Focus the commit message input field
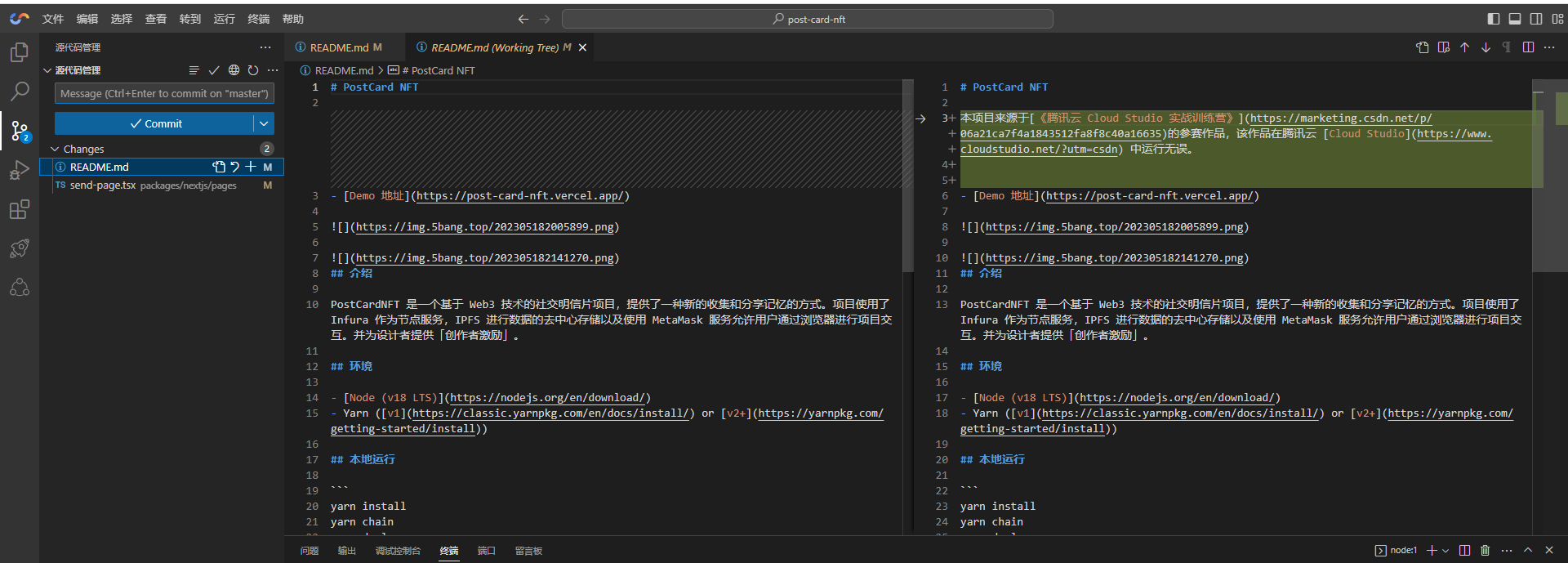This screenshot has width=1568, height=563. click(x=164, y=93)
